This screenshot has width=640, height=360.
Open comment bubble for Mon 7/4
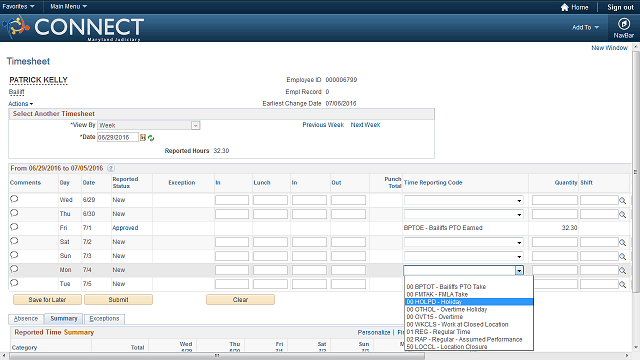pyautogui.click(x=14, y=269)
